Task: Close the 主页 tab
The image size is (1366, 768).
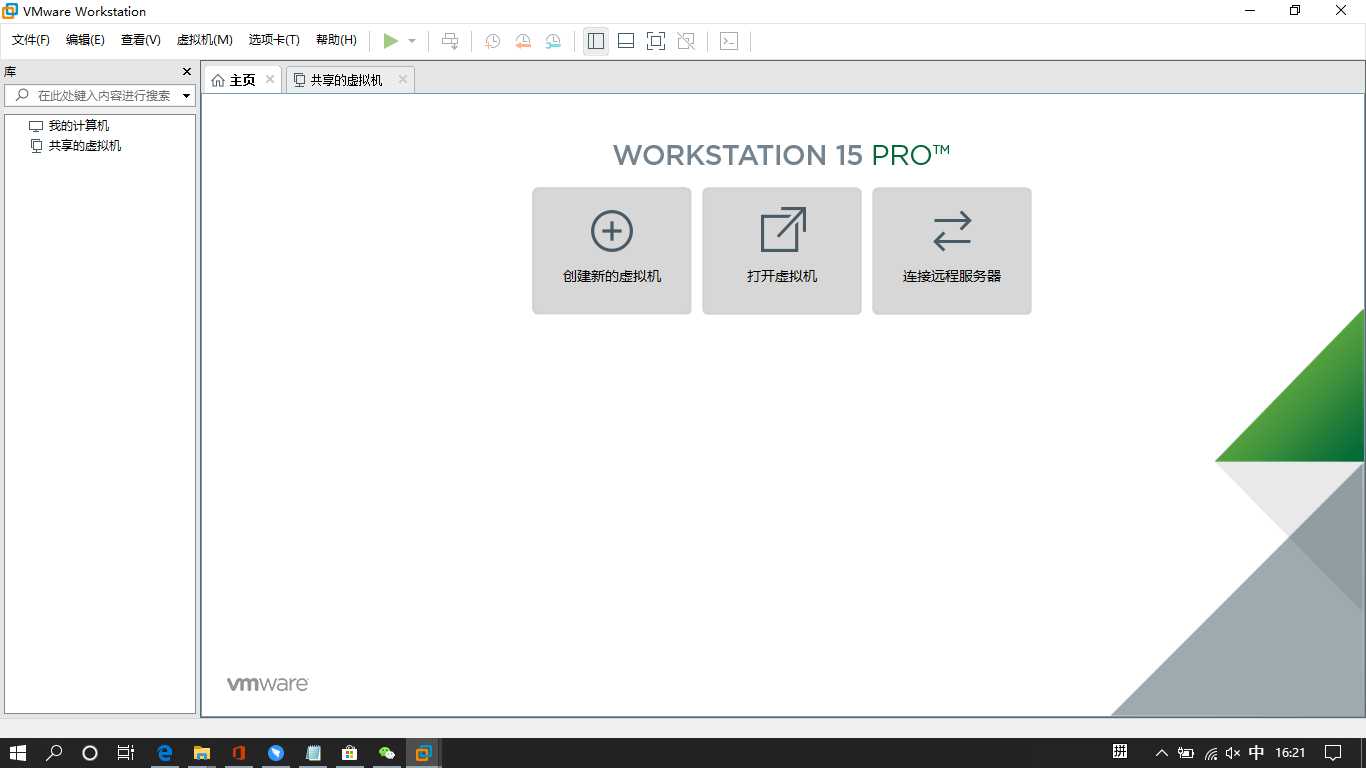Action: [270, 79]
